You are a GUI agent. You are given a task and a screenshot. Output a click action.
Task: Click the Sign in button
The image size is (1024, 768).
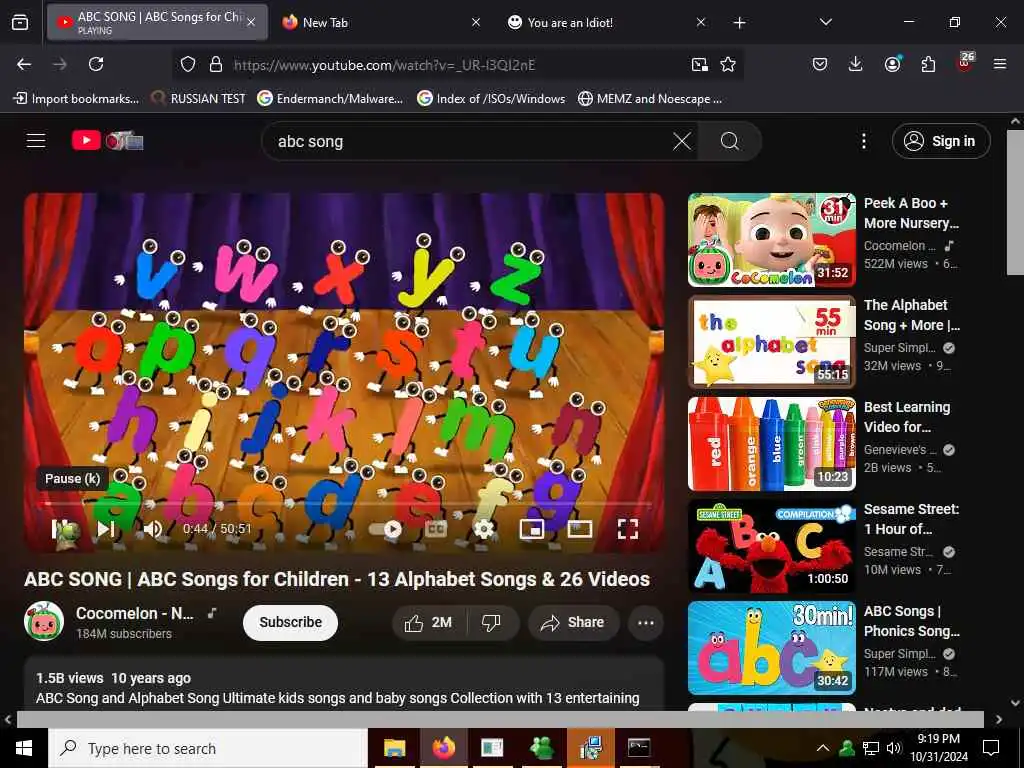tap(940, 141)
